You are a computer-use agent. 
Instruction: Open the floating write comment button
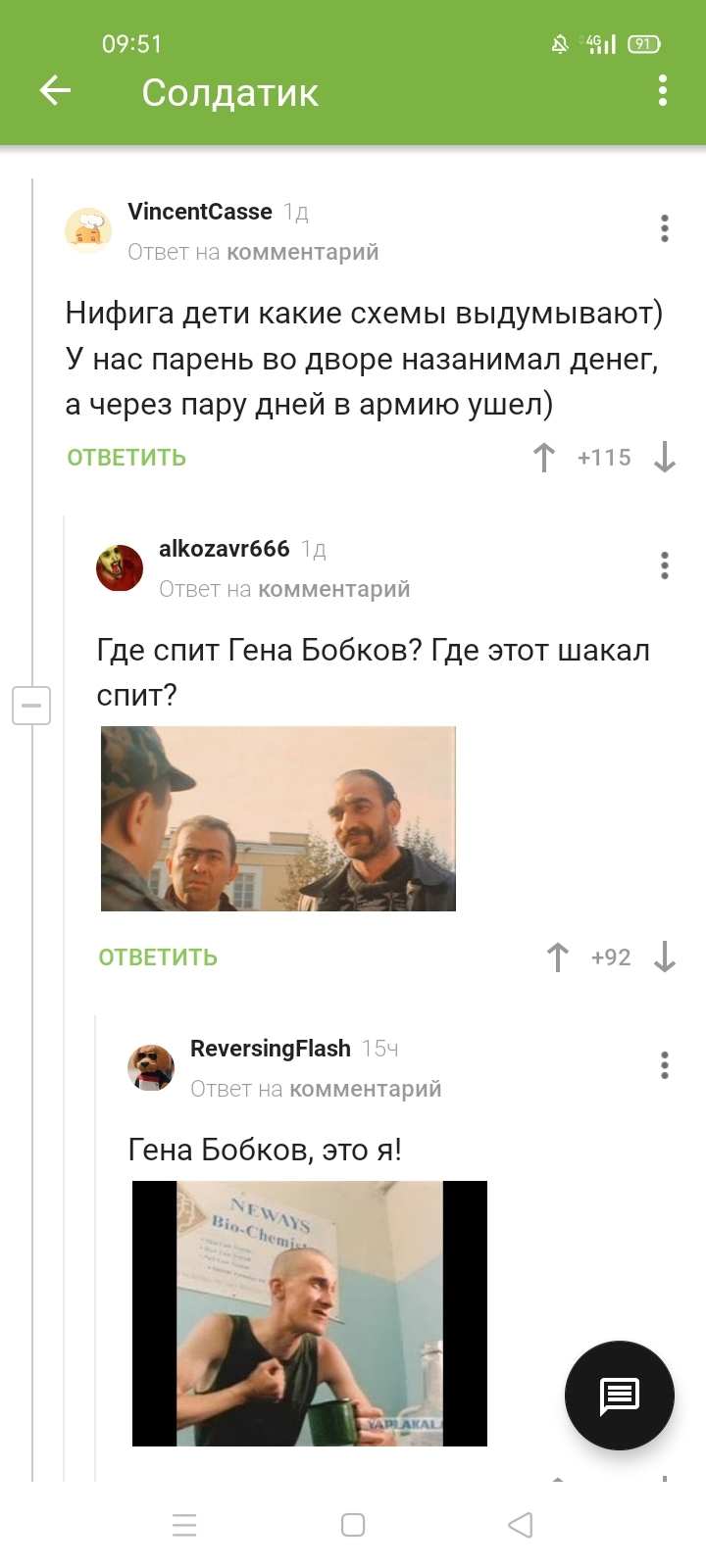[620, 1396]
